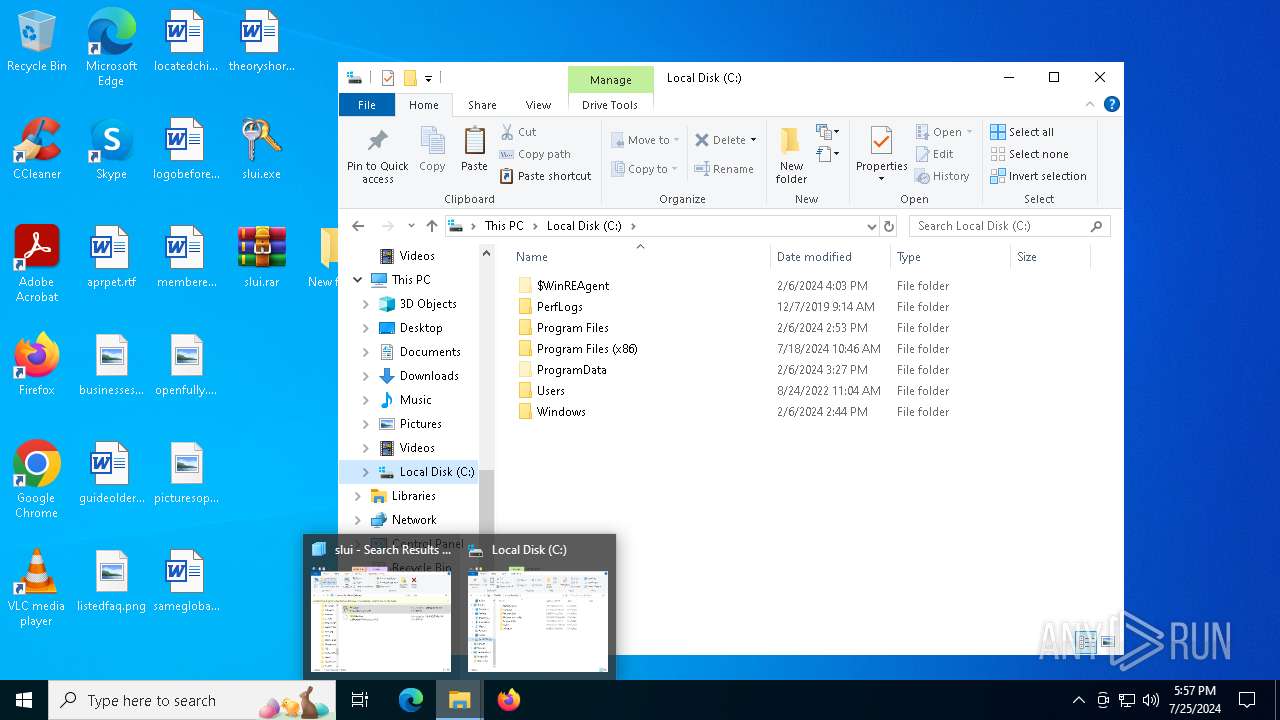Click the Help question mark icon
The image size is (1280, 720).
pos(1111,104)
